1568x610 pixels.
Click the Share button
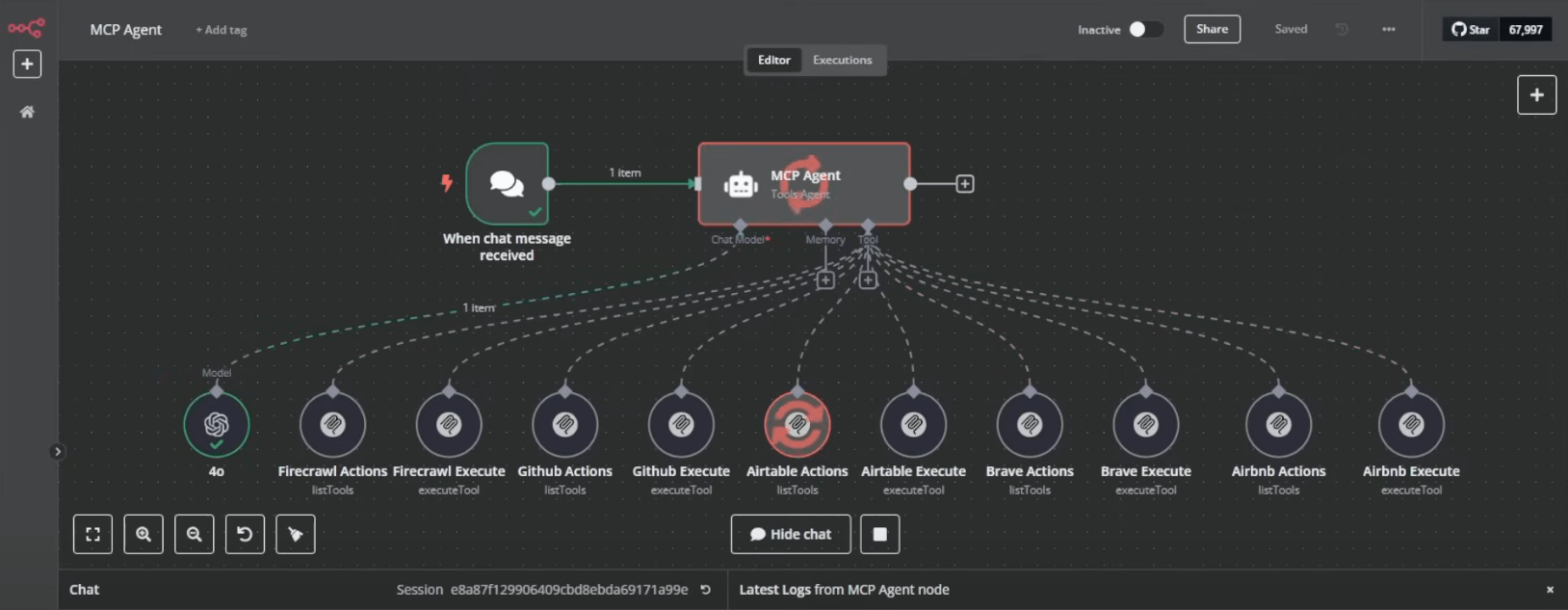click(1212, 30)
